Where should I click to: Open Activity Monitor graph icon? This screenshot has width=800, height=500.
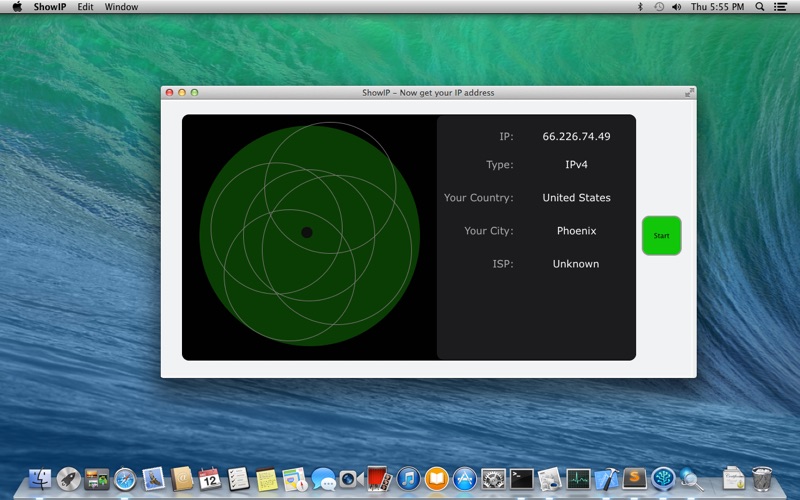[x=578, y=480]
